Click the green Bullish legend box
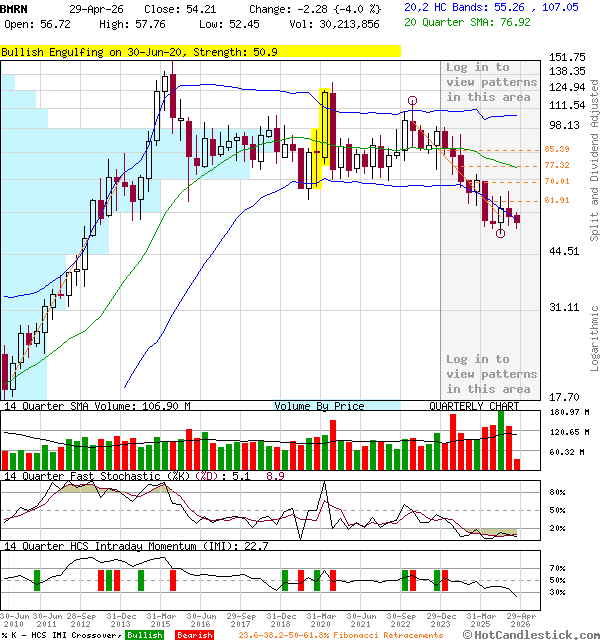The width and height of the screenshot is (600, 640). coord(145,635)
